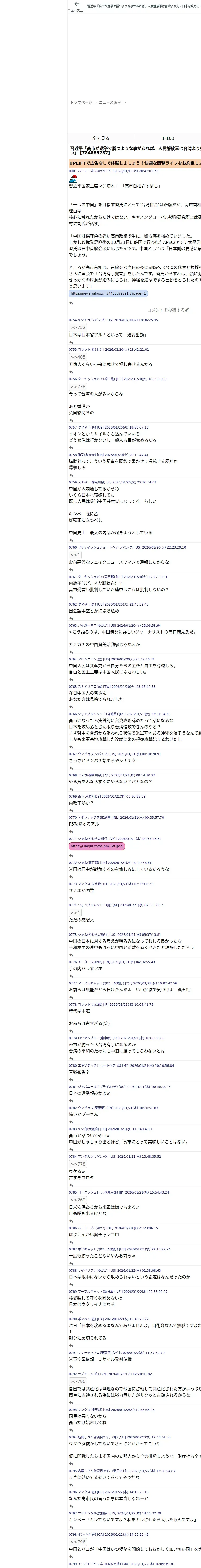201x1568 pixels.
Task: Switch to the 全て見る tab
Action: [100, 138]
